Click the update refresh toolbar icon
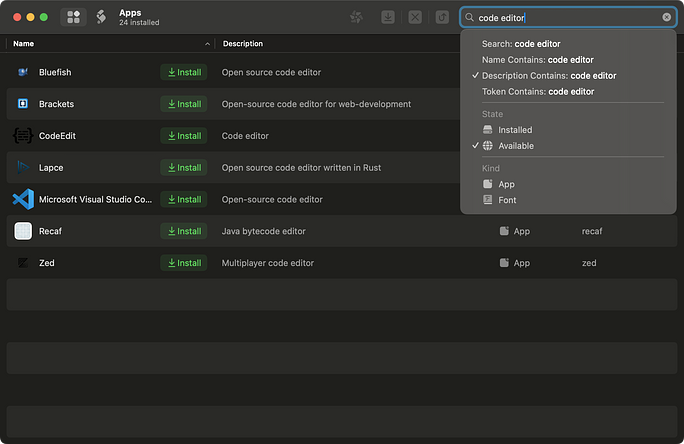 point(442,17)
